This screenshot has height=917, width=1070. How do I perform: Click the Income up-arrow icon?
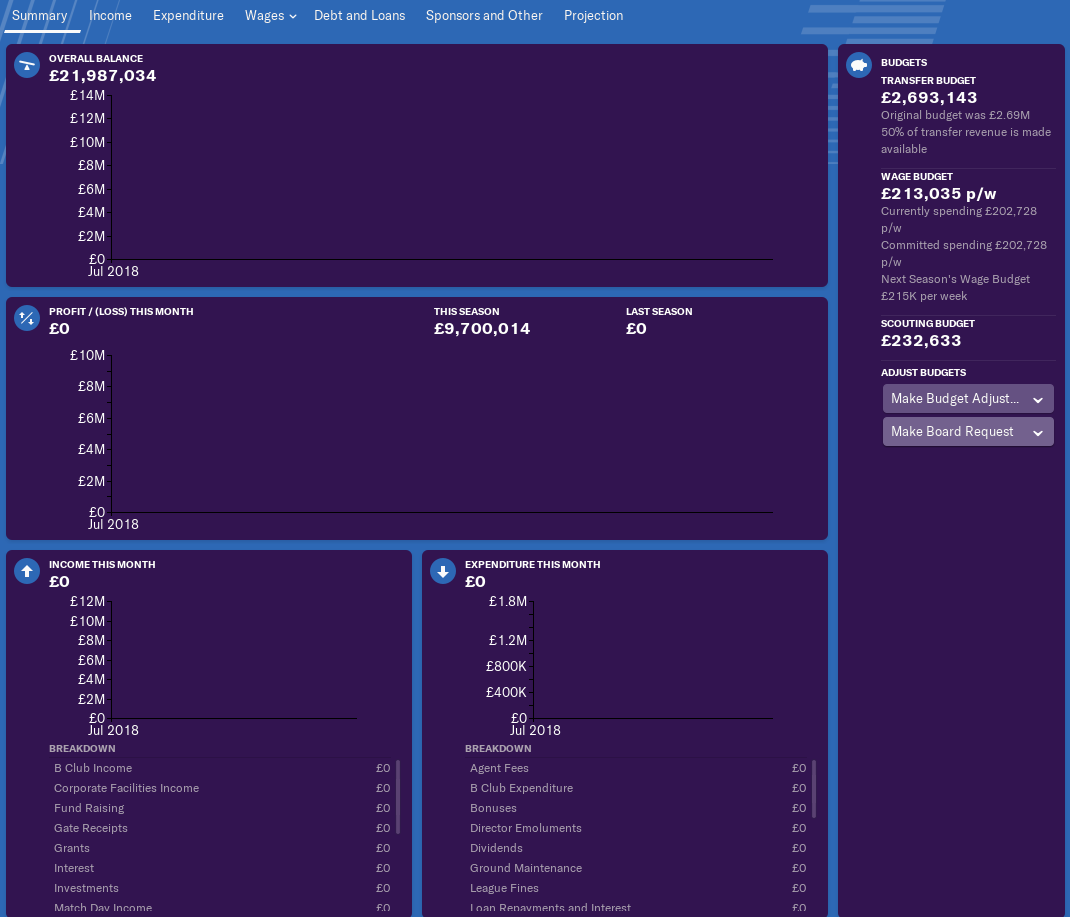[27, 571]
